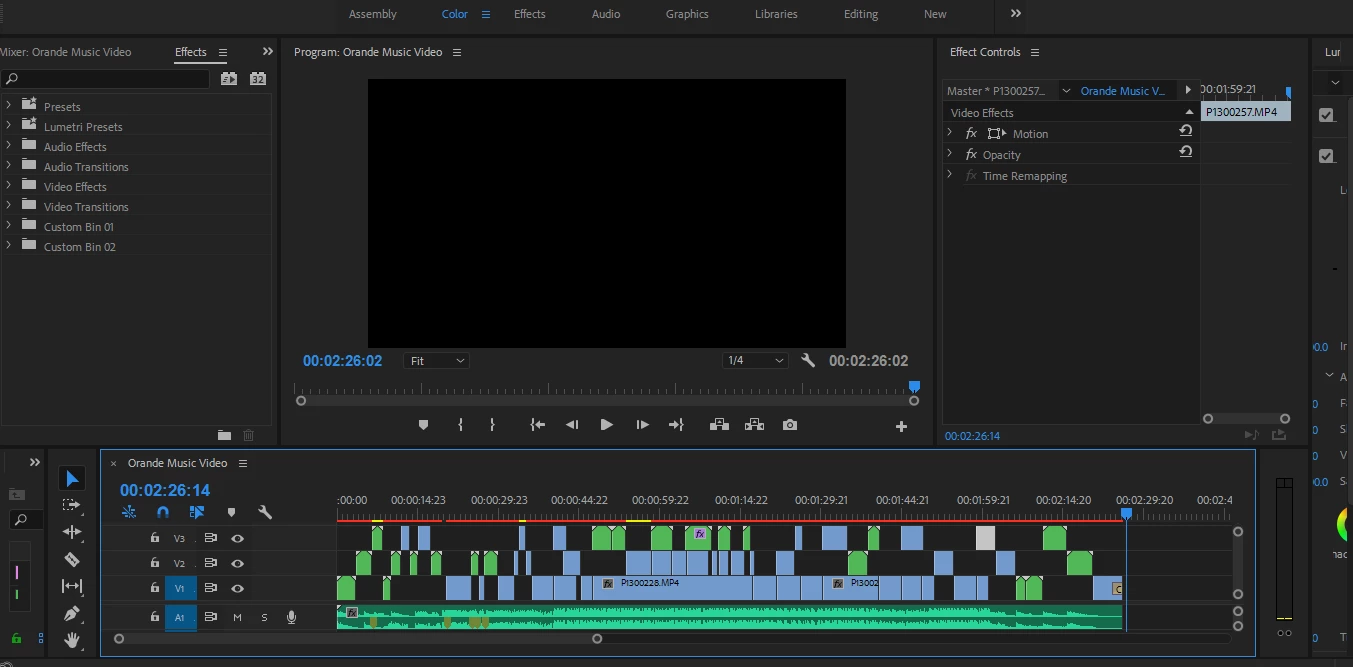
Task: Switch to the Editing workspace
Action: (861, 14)
